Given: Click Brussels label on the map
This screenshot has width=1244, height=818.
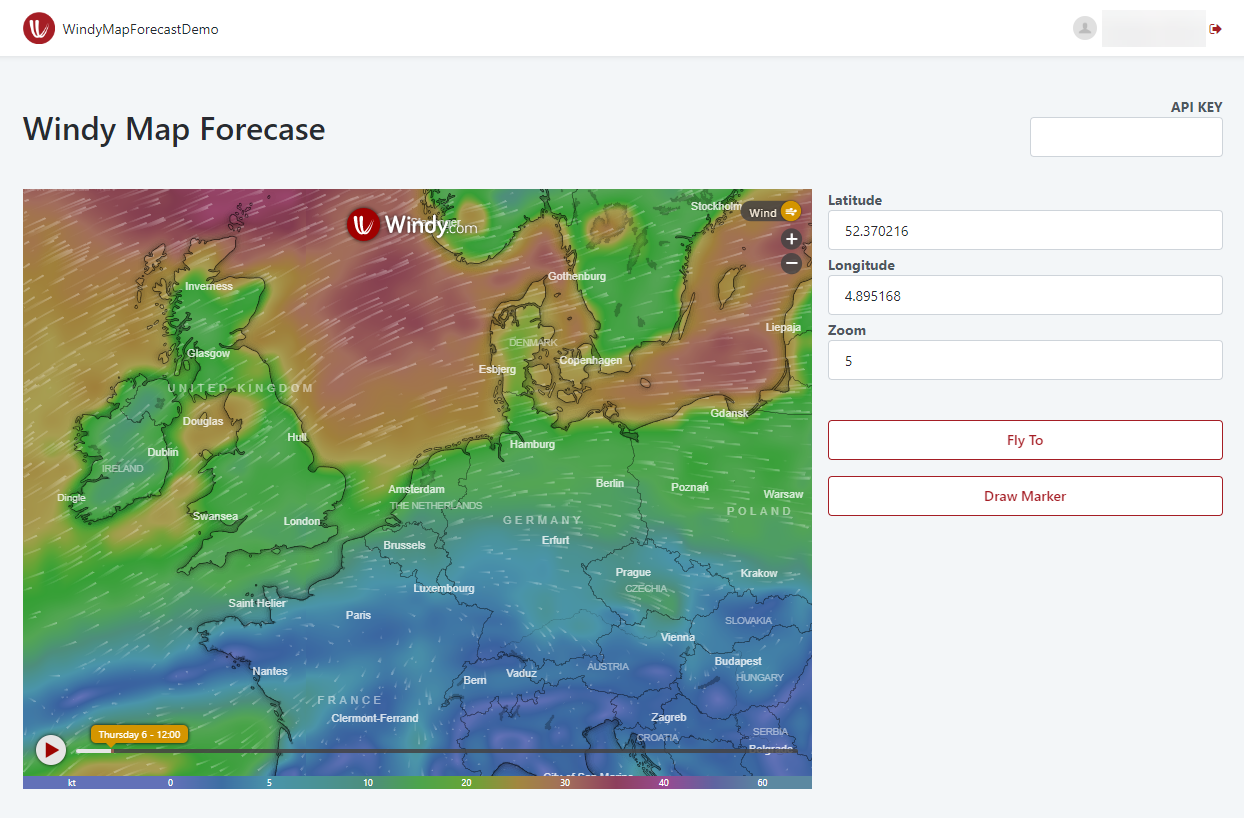Looking at the screenshot, I should click(x=404, y=545).
